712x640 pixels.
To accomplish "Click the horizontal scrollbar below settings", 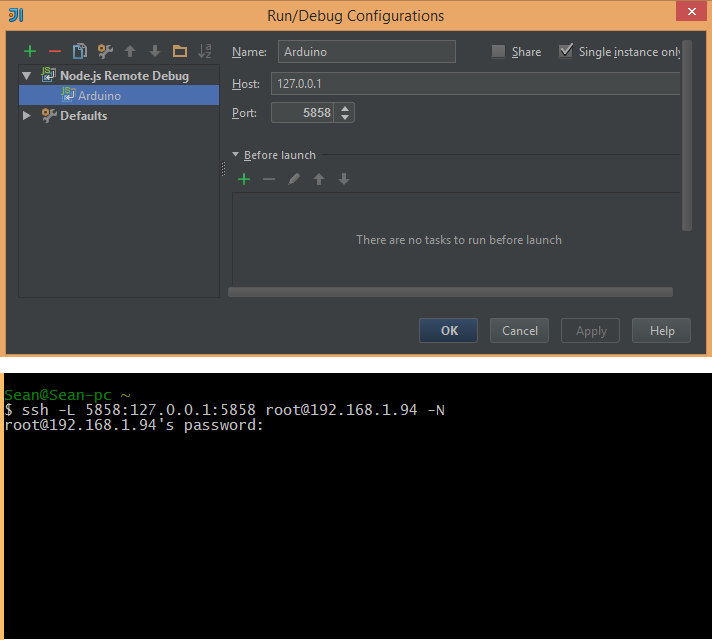I will [x=450, y=292].
